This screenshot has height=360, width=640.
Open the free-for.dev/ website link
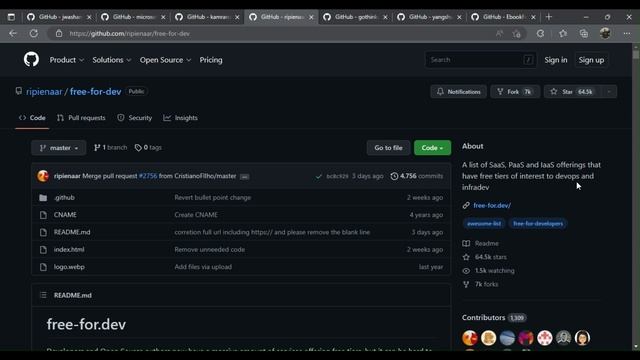(492, 205)
